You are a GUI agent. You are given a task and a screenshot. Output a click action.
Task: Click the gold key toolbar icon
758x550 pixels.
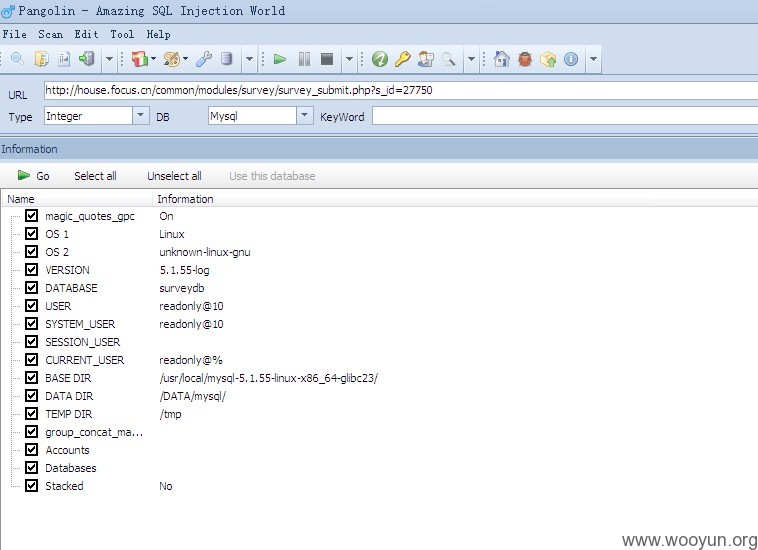(403, 59)
